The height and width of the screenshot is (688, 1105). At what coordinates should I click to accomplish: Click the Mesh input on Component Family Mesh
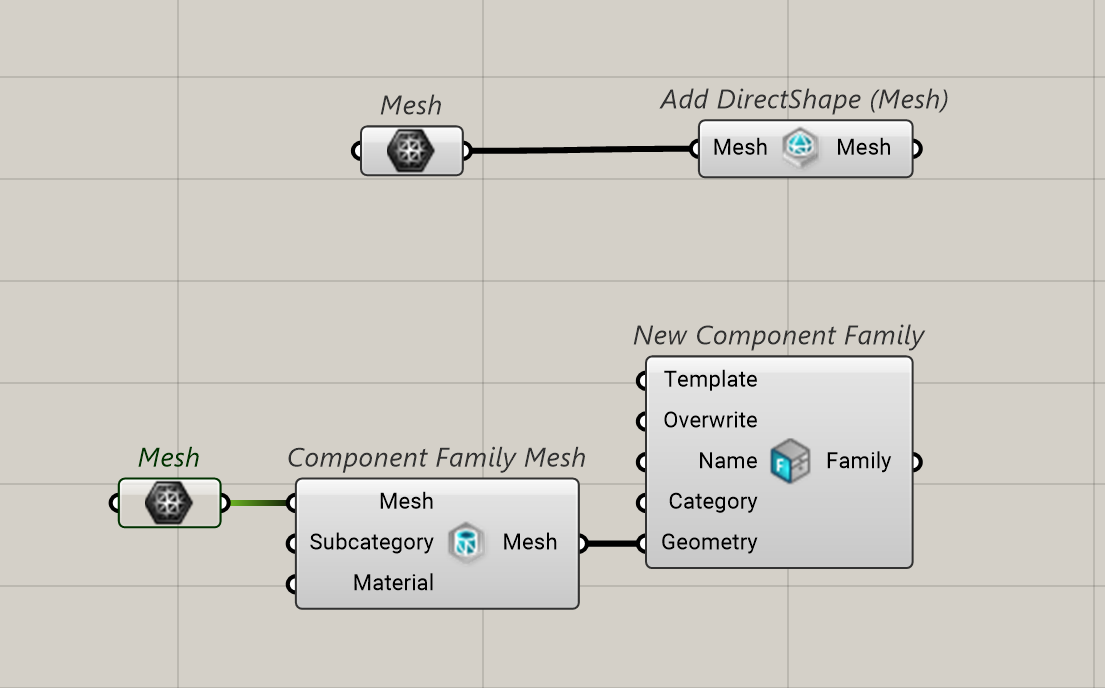click(x=406, y=501)
